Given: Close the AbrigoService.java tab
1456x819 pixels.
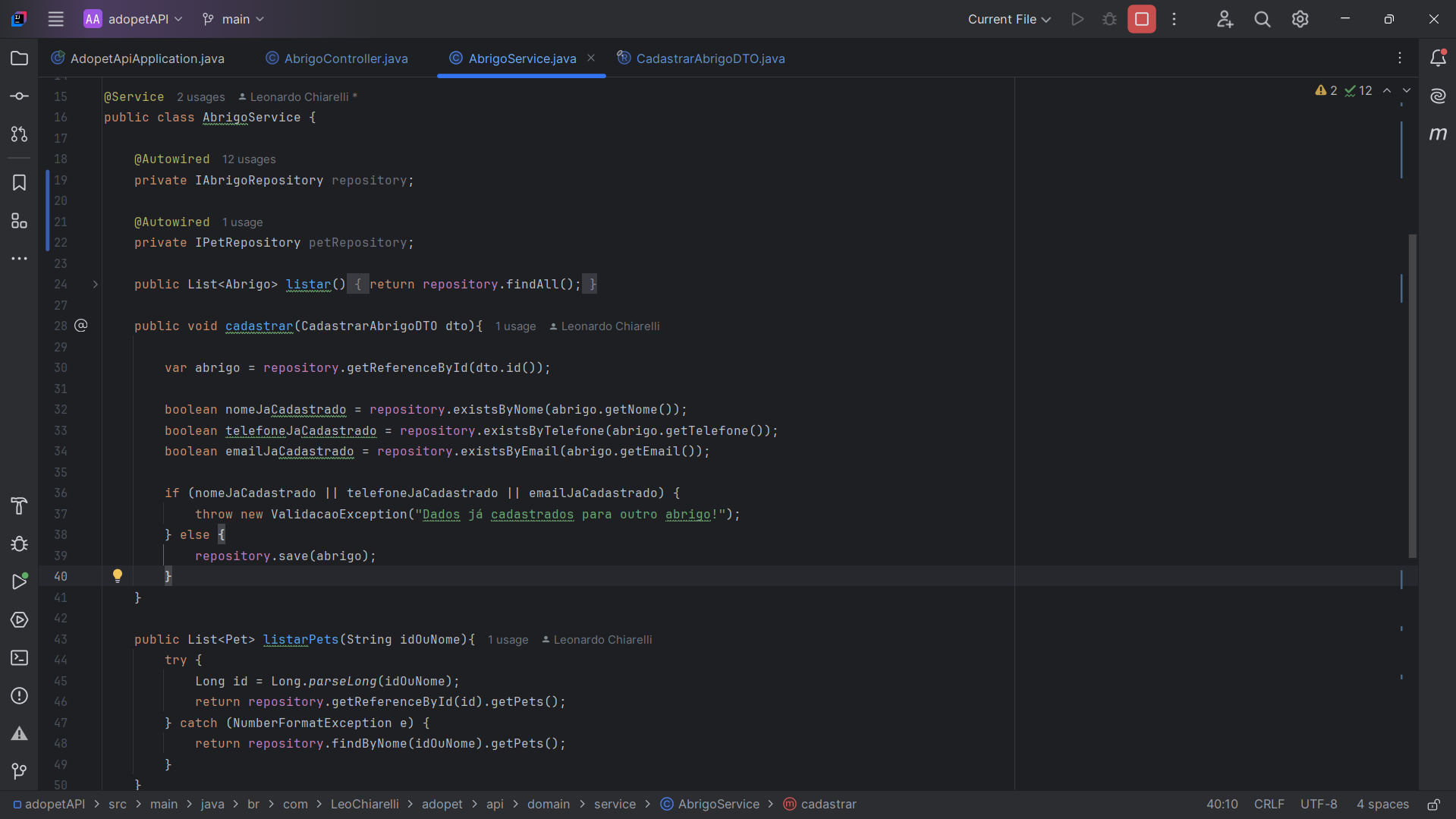Looking at the screenshot, I should tap(591, 58).
